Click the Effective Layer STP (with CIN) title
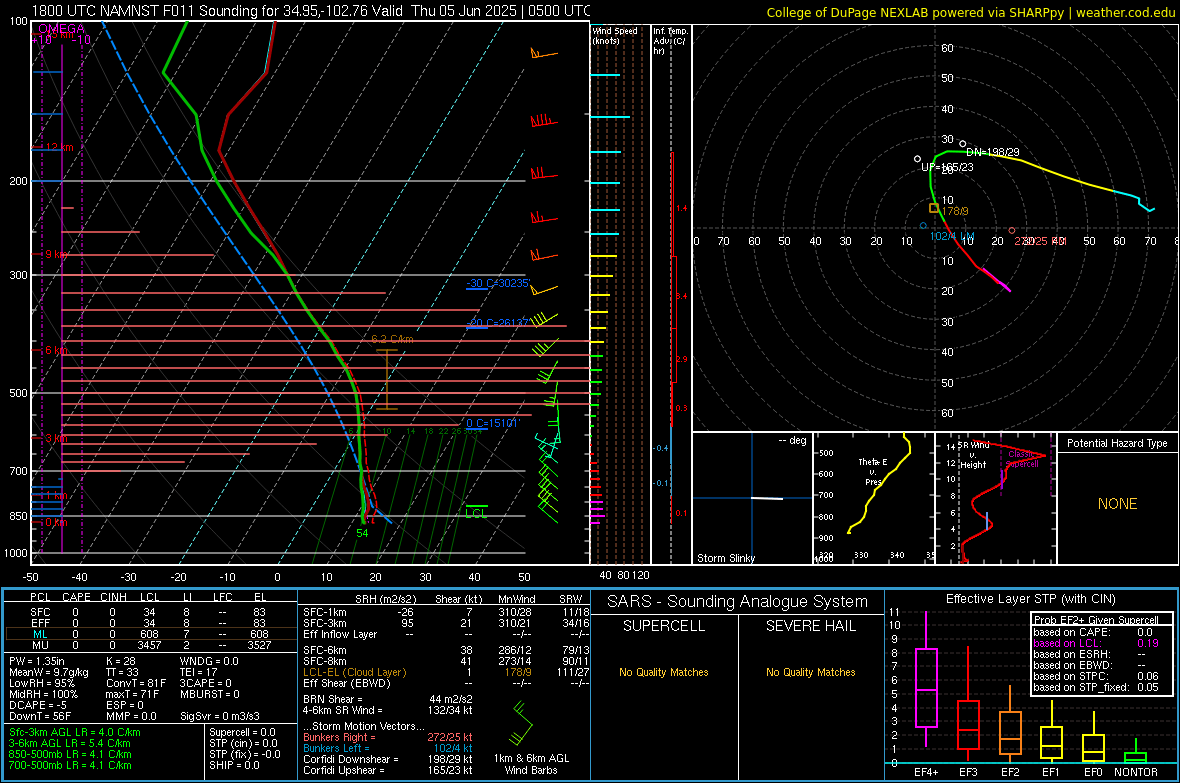1180x783 pixels. (1030, 599)
